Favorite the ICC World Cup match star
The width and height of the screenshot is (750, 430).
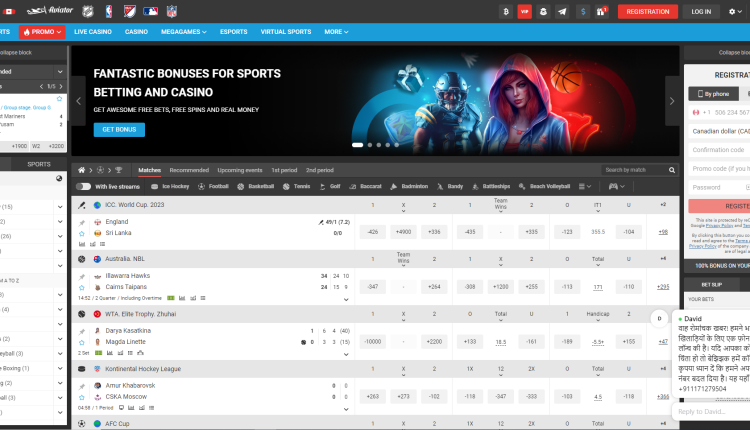tap(83, 232)
